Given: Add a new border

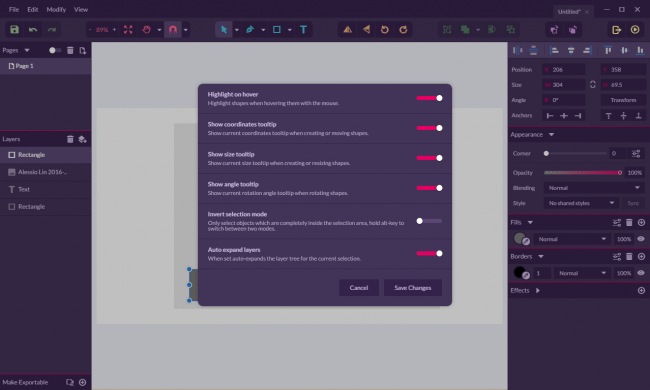Looking at the screenshot, I should (641, 257).
